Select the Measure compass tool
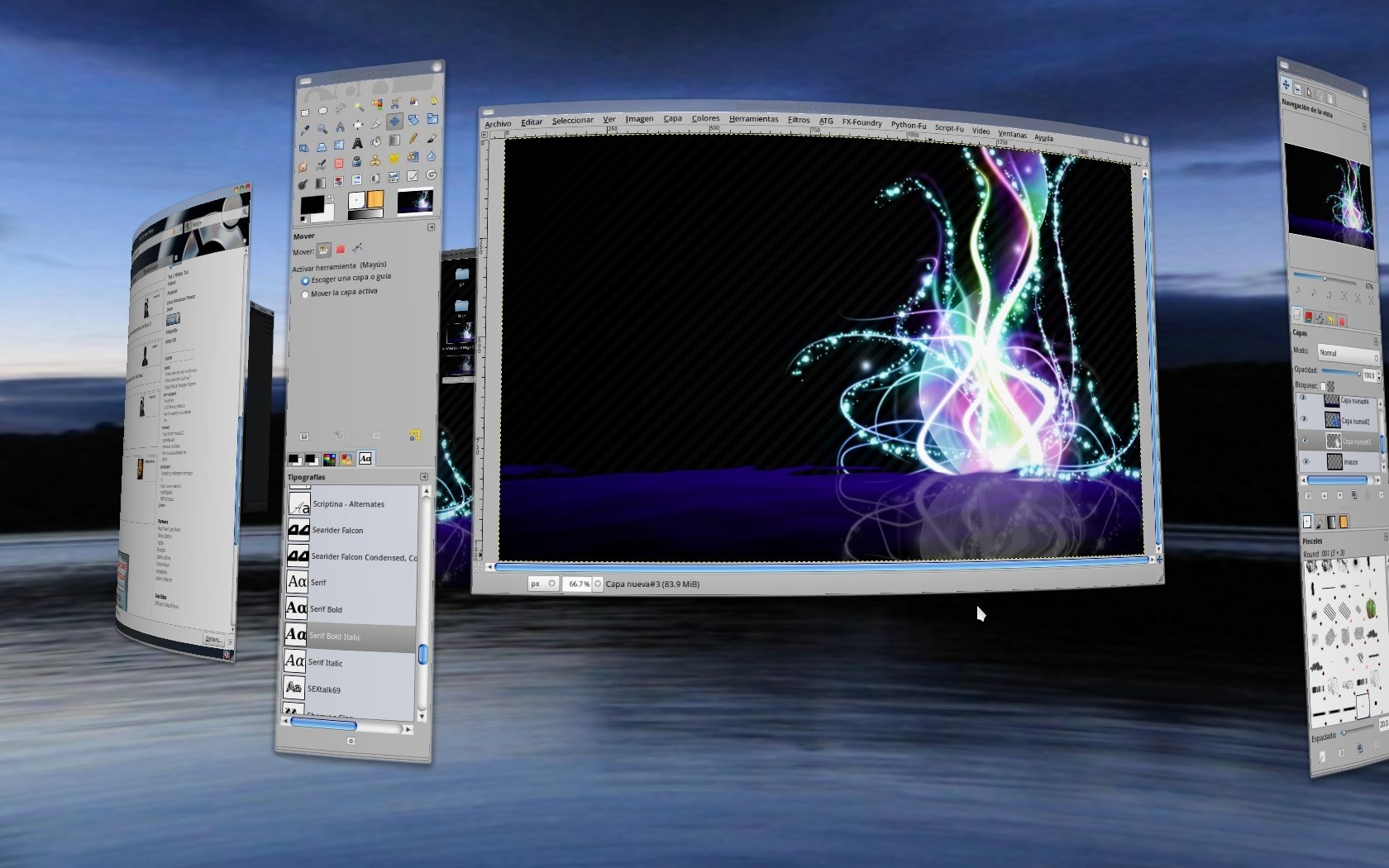1389x868 pixels. pyautogui.click(x=340, y=127)
